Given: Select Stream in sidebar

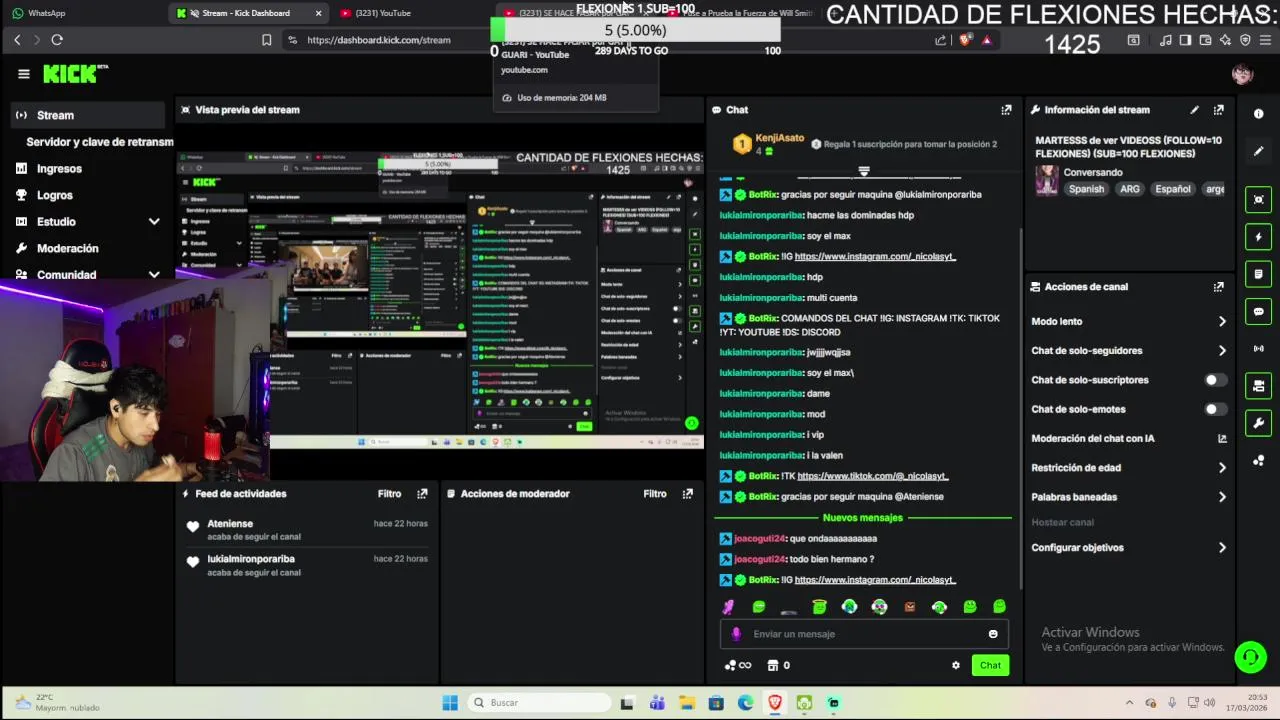Looking at the screenshot, I should pyautogui.click(x=88, y=115).
